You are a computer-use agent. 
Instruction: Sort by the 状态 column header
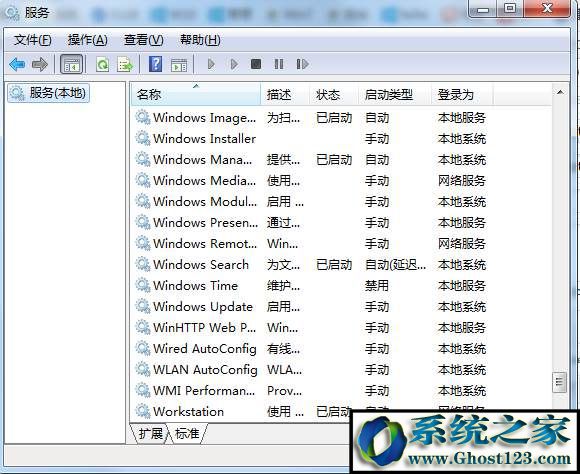click(334, 95)
